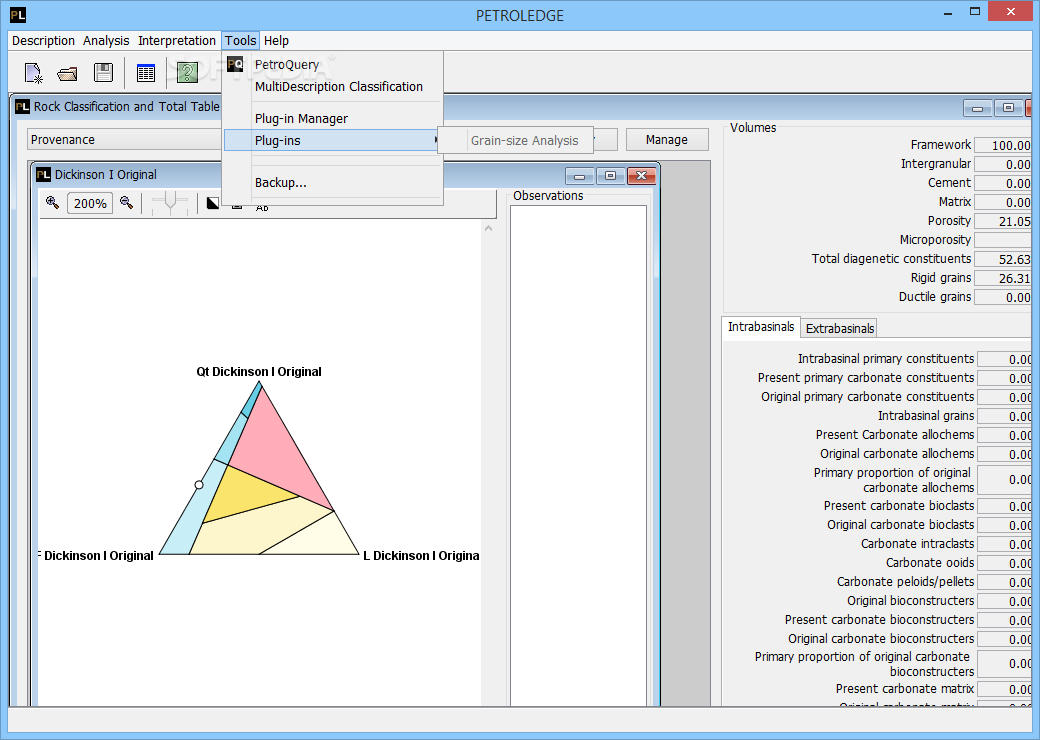Open the table view toolbar icon
1040x740 pixels.
[x=145, y=73]
